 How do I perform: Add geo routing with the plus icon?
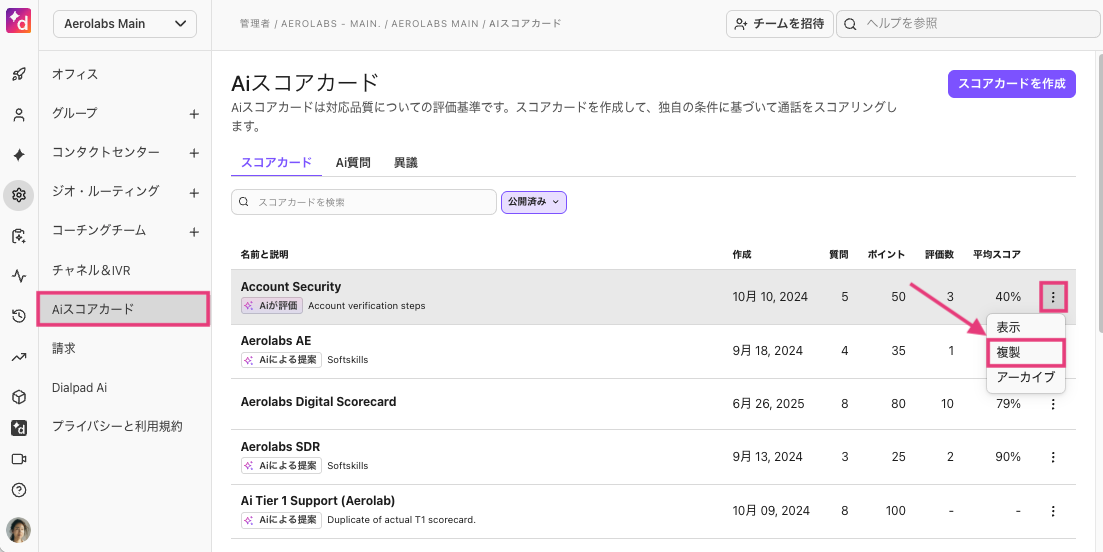(x=195, y=193)
